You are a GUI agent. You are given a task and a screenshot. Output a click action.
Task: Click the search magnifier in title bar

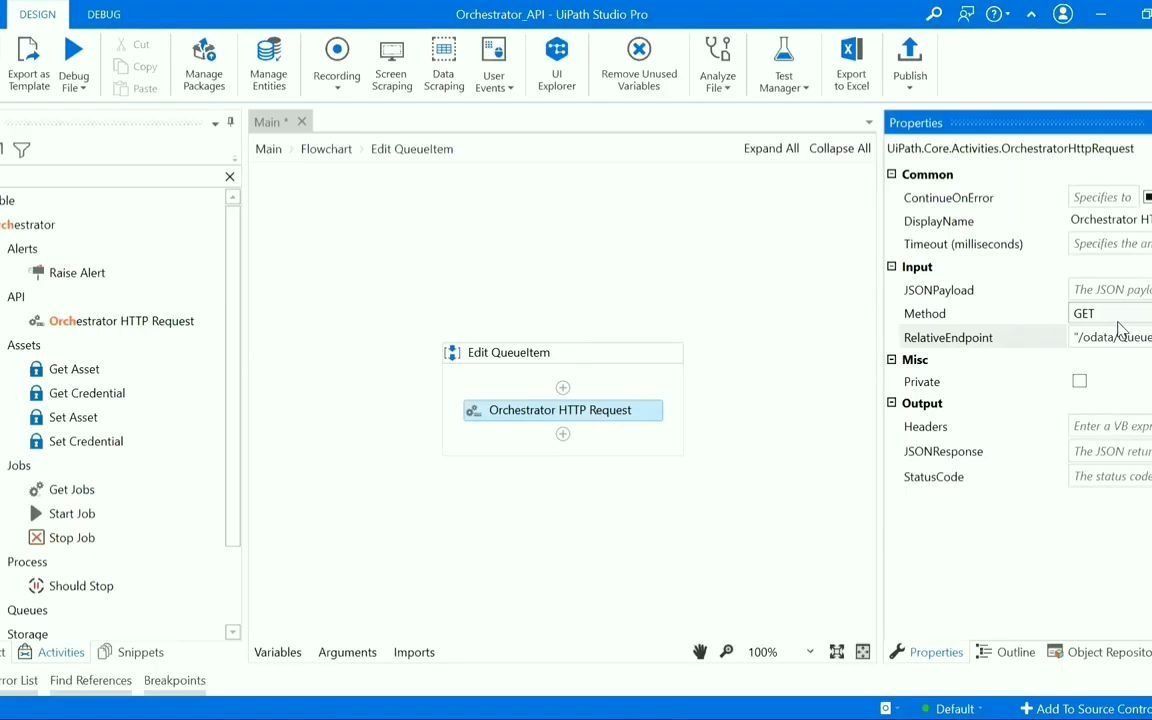pos(934,14)
